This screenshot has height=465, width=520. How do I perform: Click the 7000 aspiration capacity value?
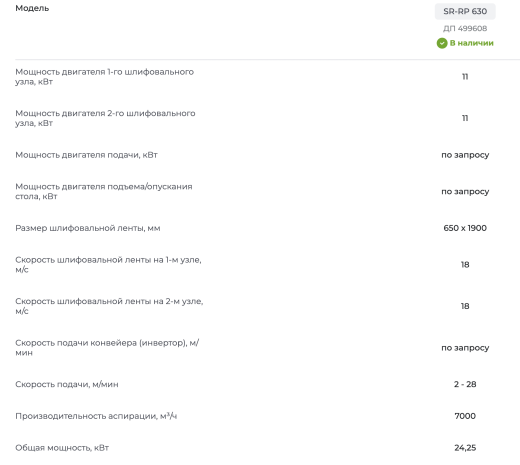coord(465,416)
